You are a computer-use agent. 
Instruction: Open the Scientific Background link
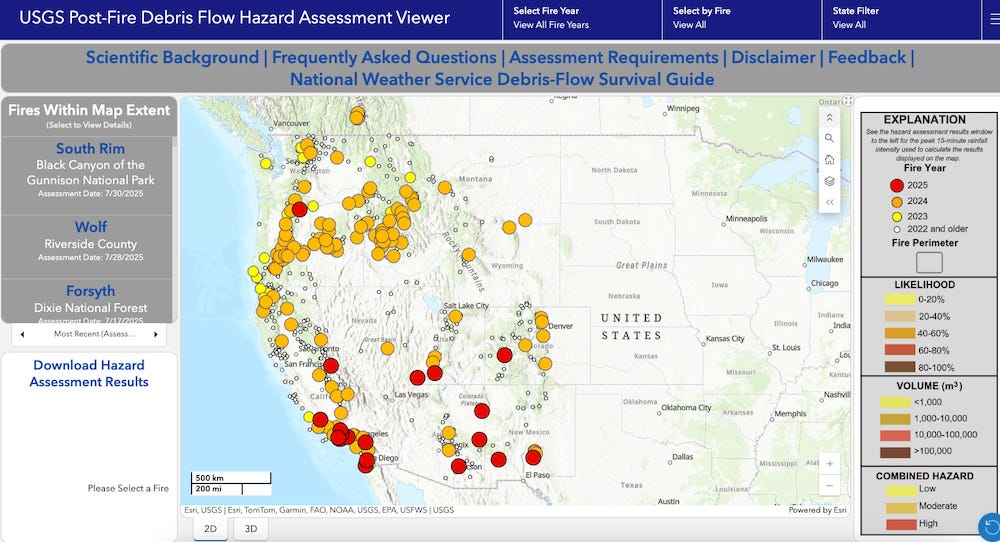coord(172,57)
